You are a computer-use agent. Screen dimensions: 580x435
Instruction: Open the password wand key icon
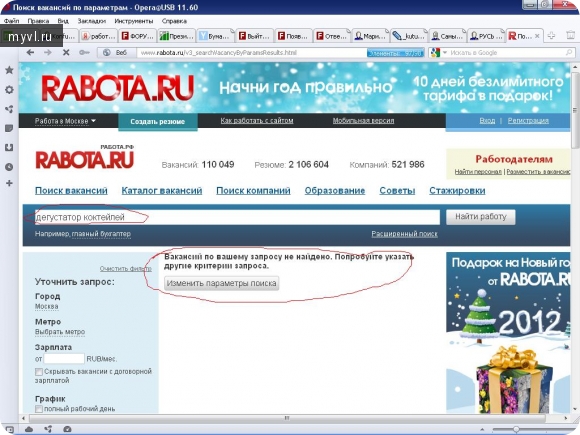(84, 53)
